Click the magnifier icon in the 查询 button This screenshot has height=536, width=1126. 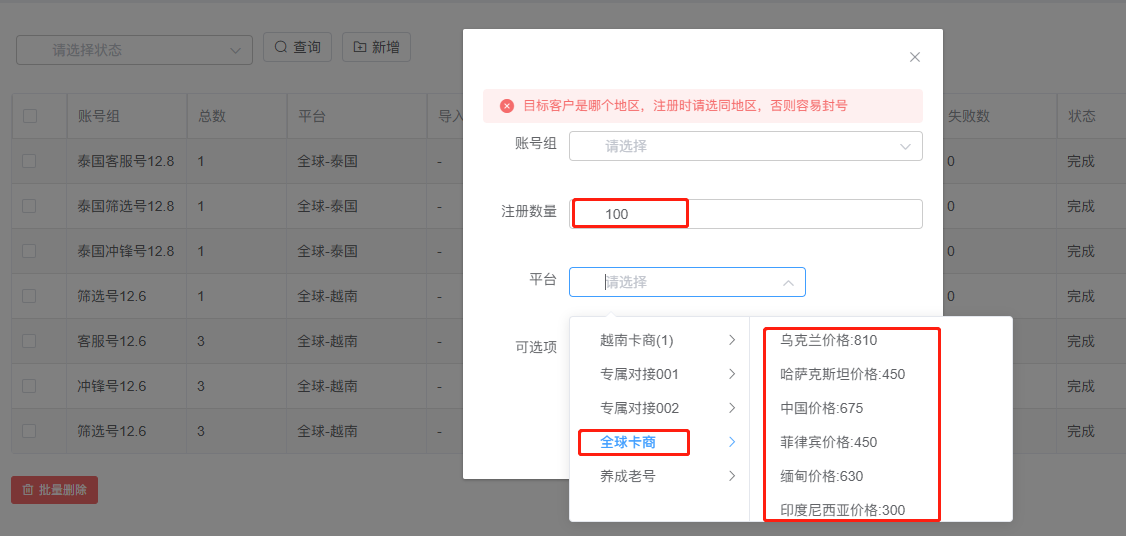pyautogui.click(x=281, y=47)
